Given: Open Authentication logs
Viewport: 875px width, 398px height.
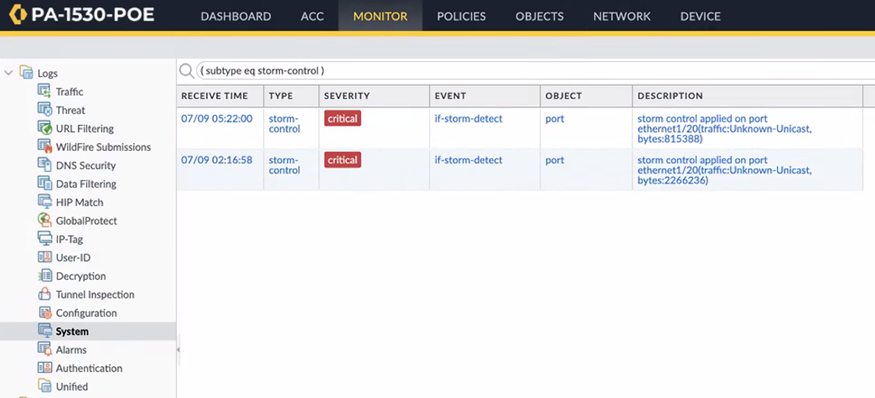Looking at the screenshot, I should [89, 368].
